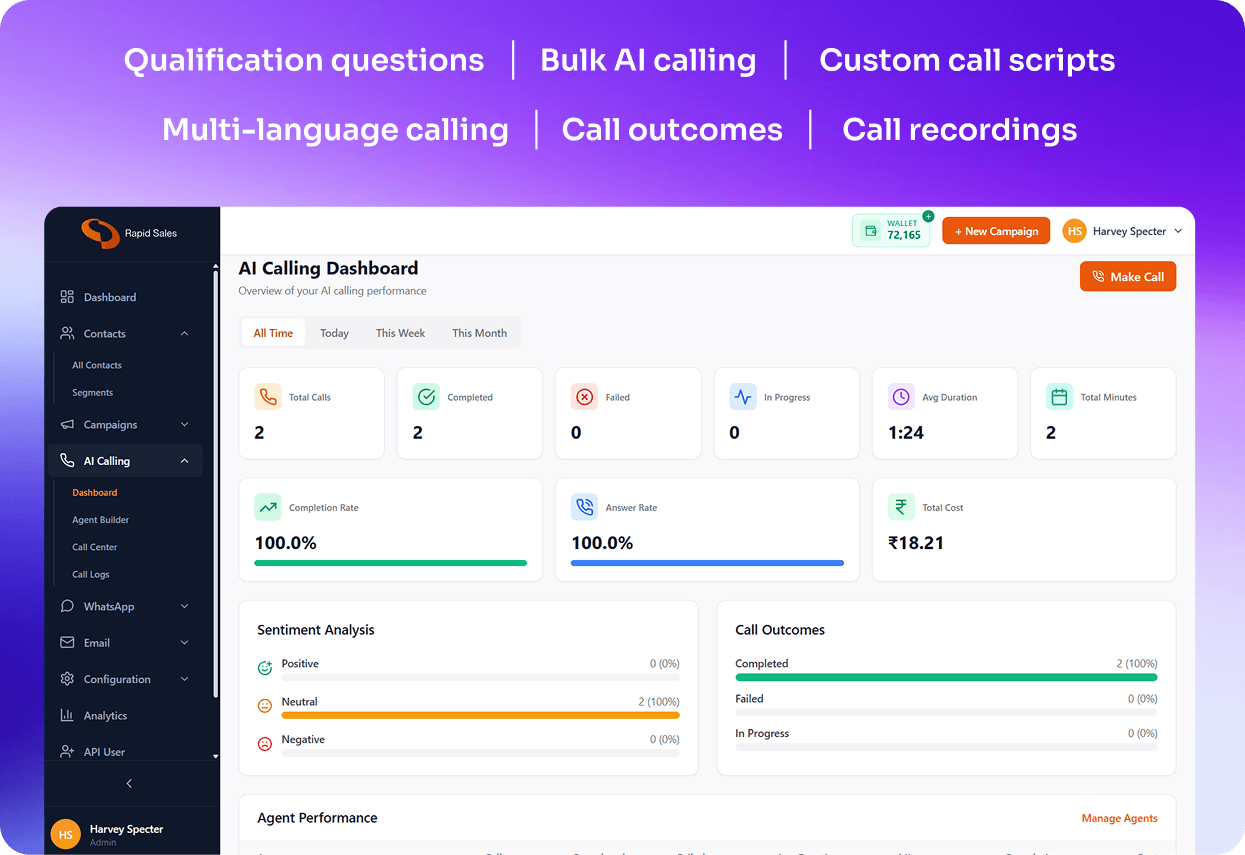Open Agent Builder in sidebar

[100, 520]
